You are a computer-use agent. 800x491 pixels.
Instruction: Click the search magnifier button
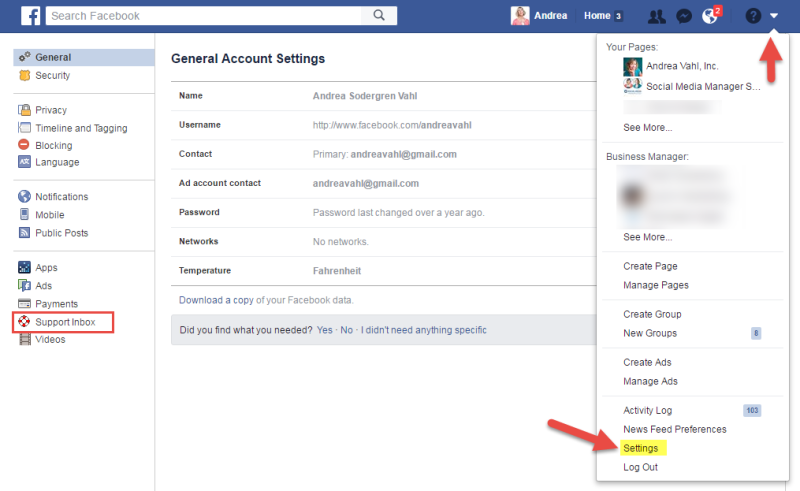(379, 16)
